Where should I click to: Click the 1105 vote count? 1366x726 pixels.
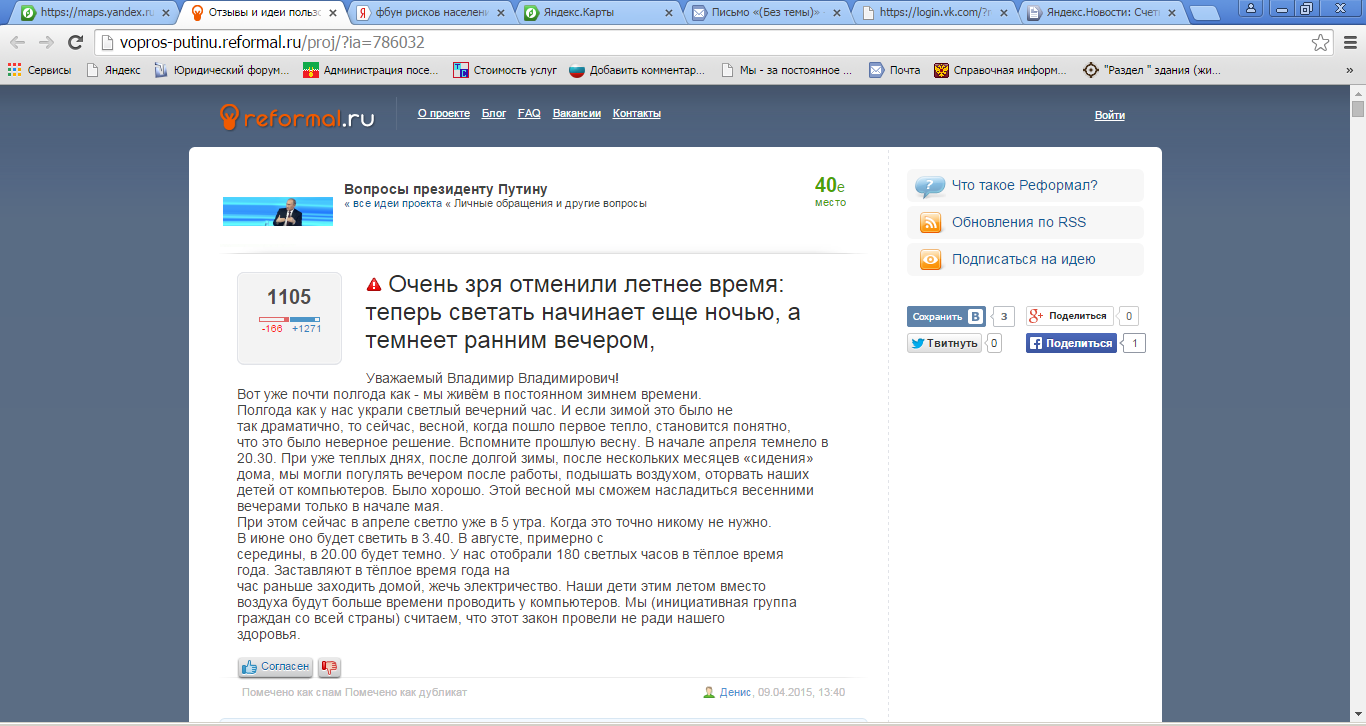(289, 297)
